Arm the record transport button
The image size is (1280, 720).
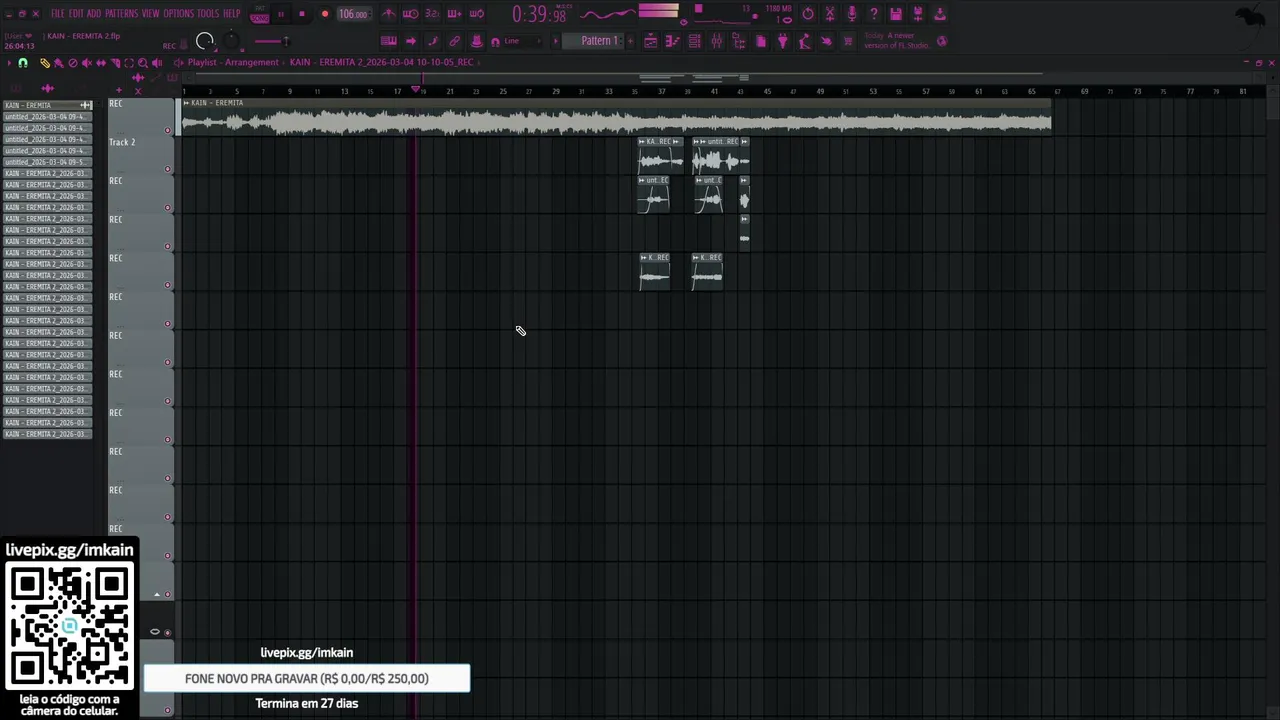(x=325, y=14)
